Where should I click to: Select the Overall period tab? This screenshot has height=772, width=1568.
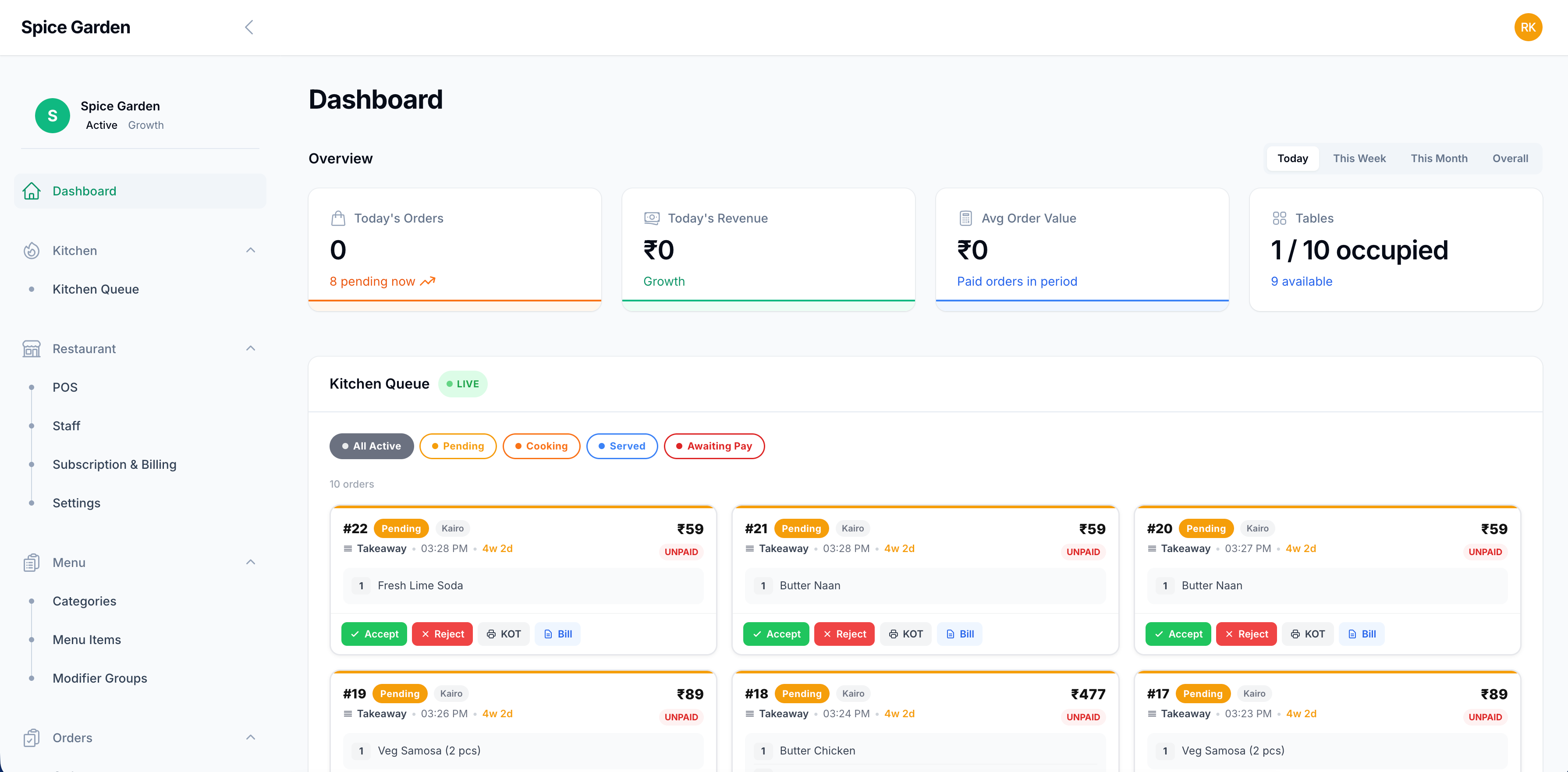click(1510, 158)
